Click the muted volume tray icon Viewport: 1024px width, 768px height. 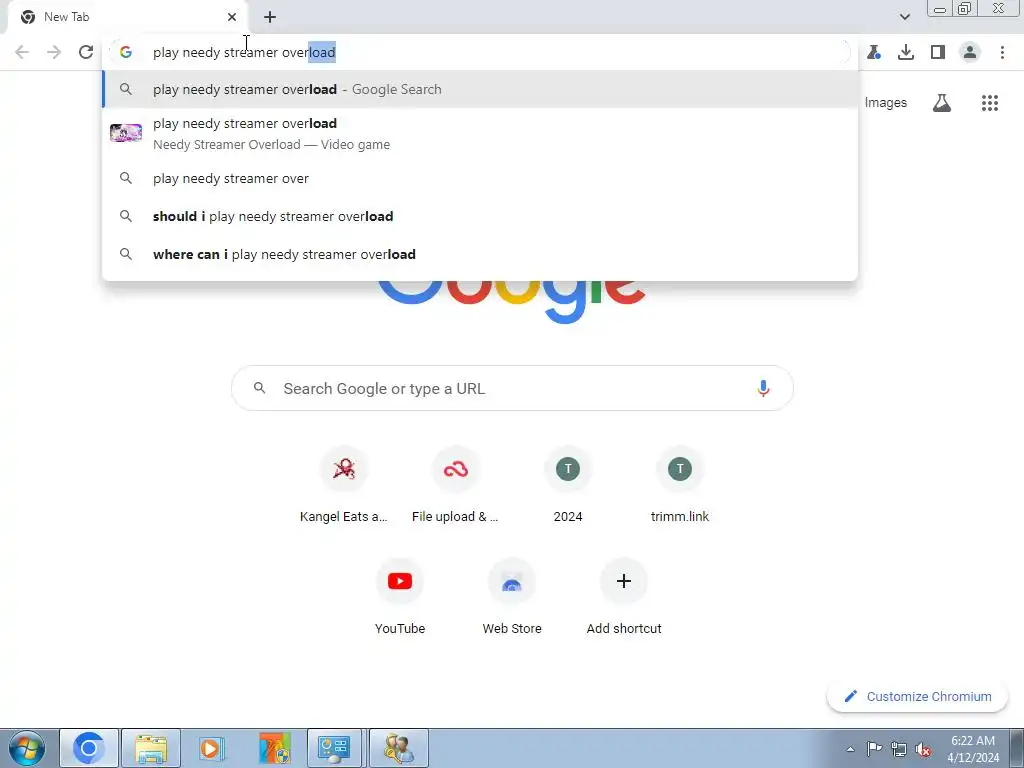pyautogui.click(x=923, y=749)
